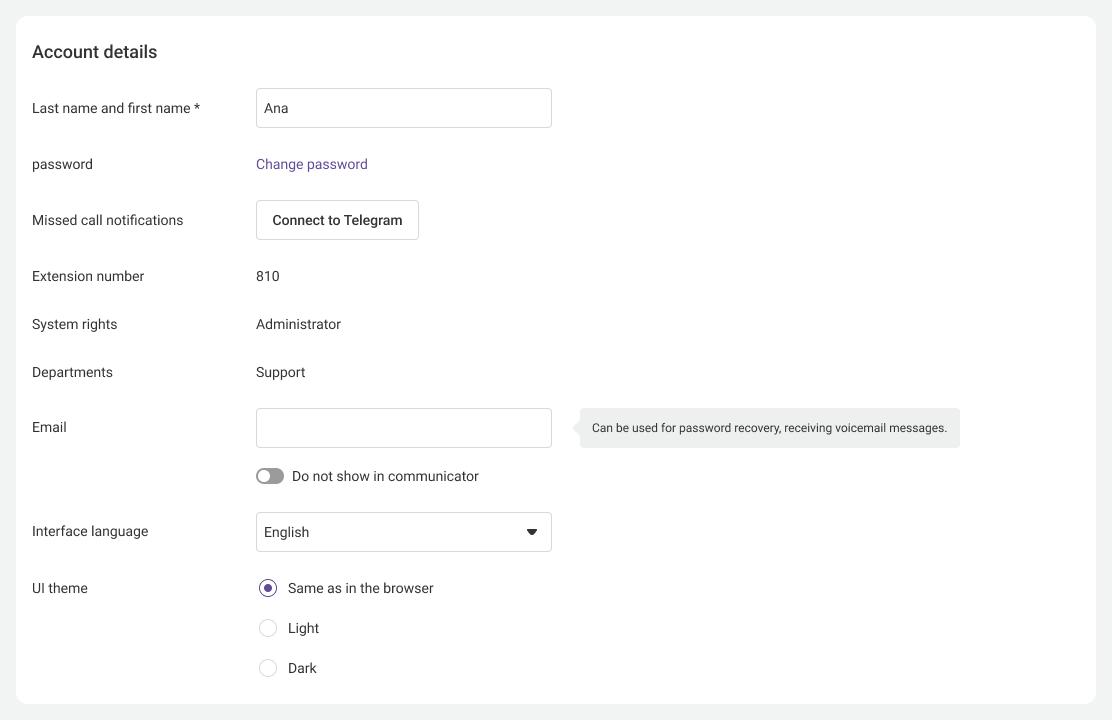Toggle the Do not show in communicator switch
Screen dimensions: 1112x720
click(270, 477)
